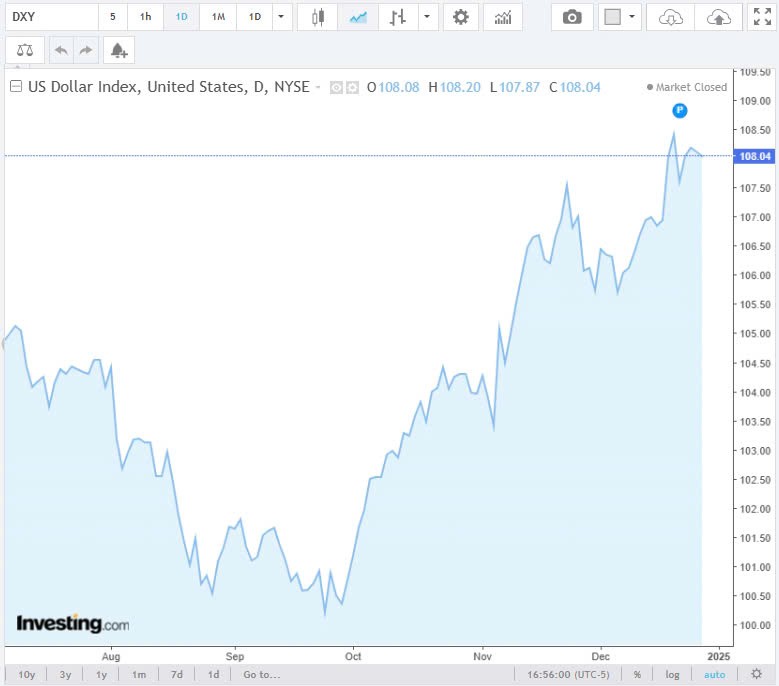The height and width of the screenshot is (686, 779).
Task: Toggle percentage scale
Action: click(x=637, y=675)
